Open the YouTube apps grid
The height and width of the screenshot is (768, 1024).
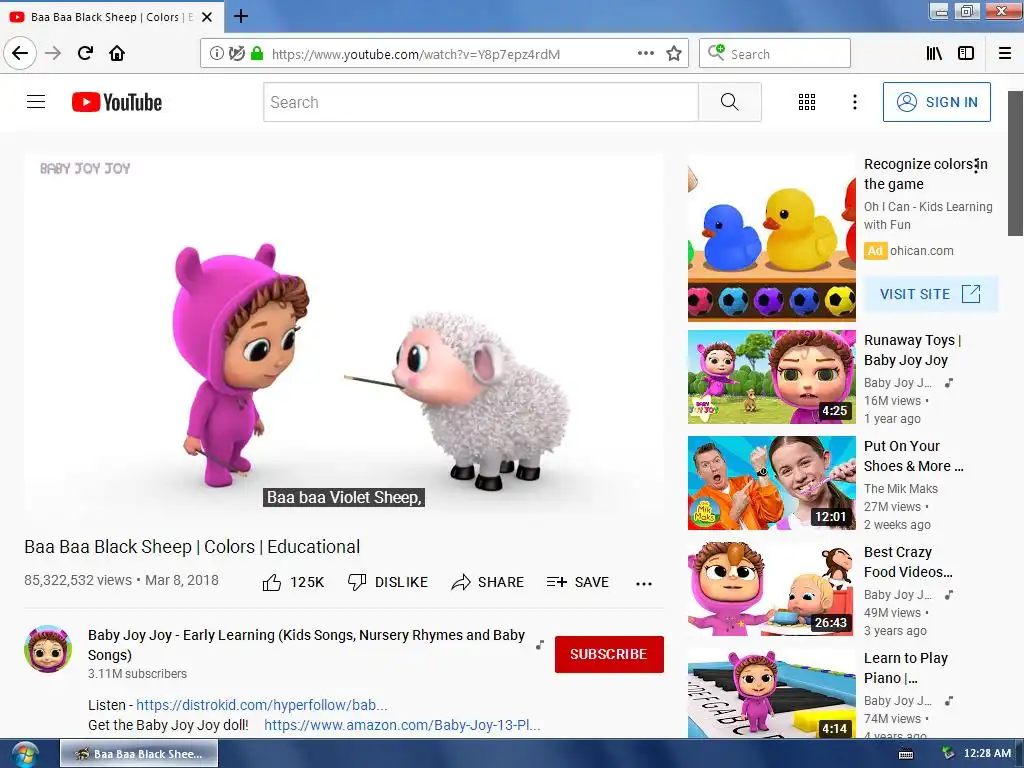(807, 102)
